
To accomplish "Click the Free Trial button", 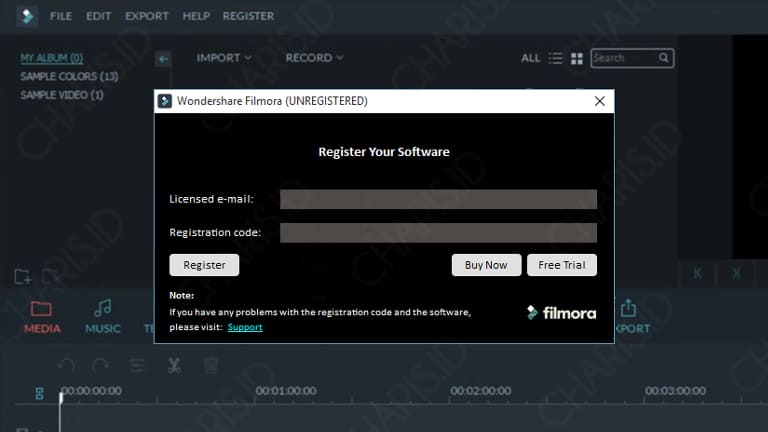I will (562, 265).
